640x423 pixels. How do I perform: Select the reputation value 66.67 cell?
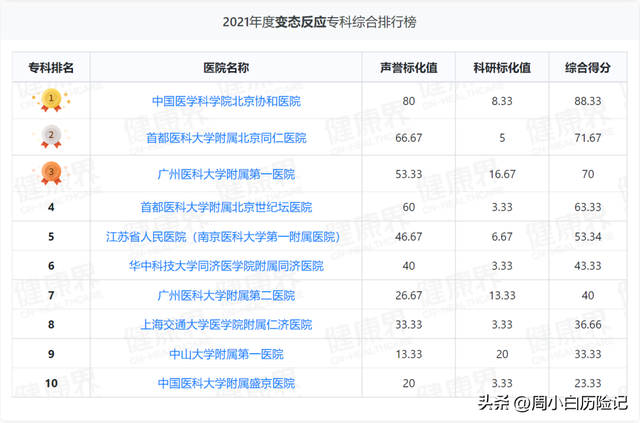pos(409,138)
